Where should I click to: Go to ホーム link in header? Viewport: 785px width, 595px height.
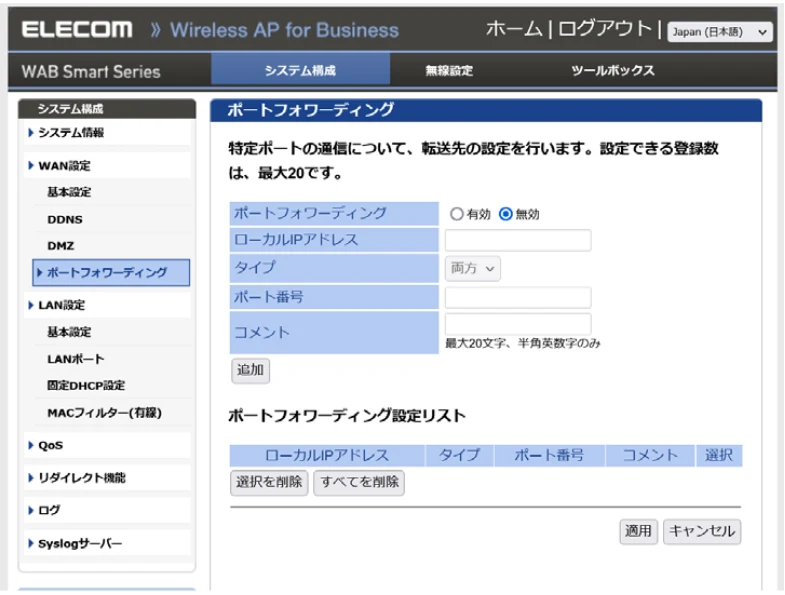[x=514, y=29]
